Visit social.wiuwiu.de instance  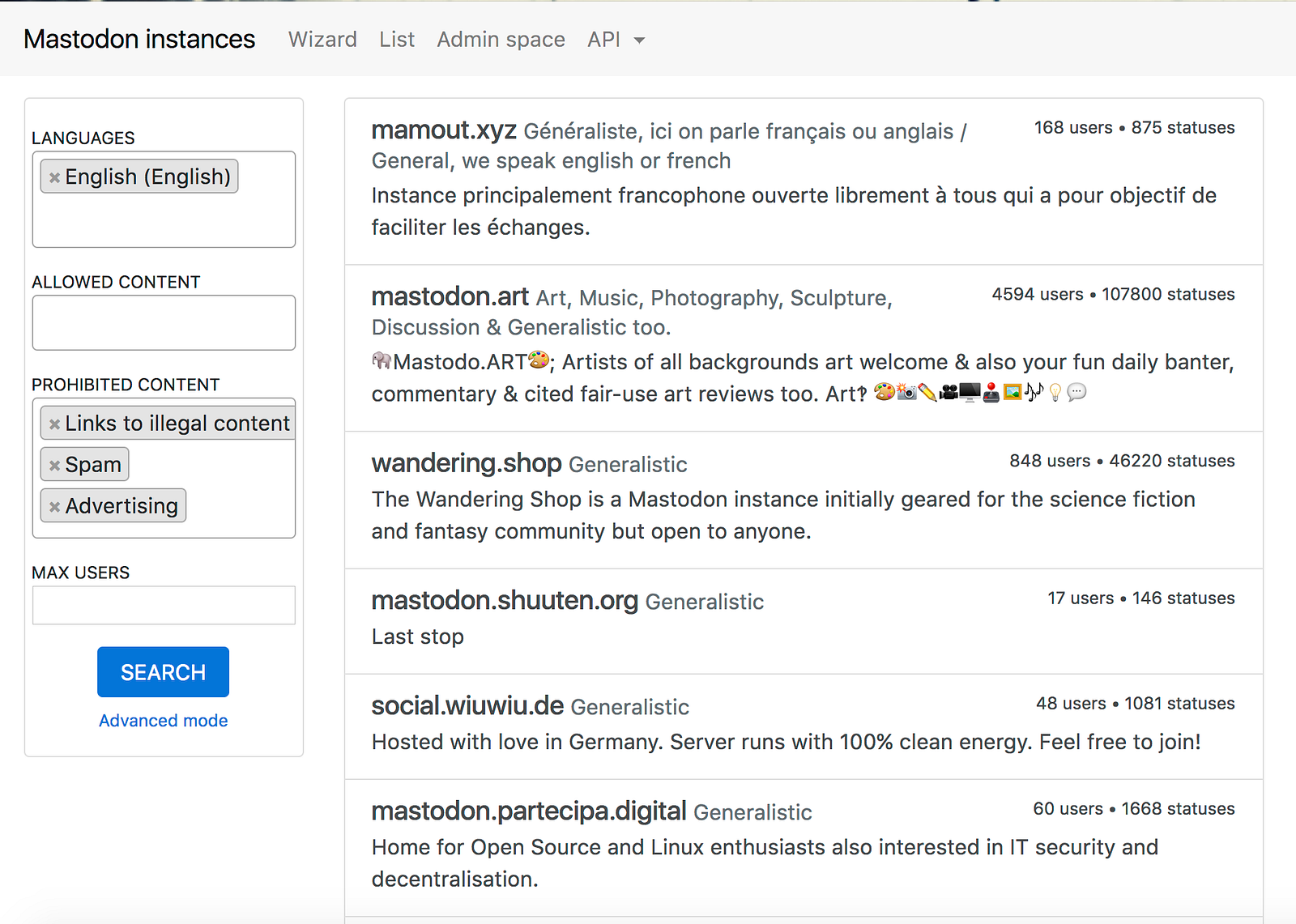[x=467, y=706]
